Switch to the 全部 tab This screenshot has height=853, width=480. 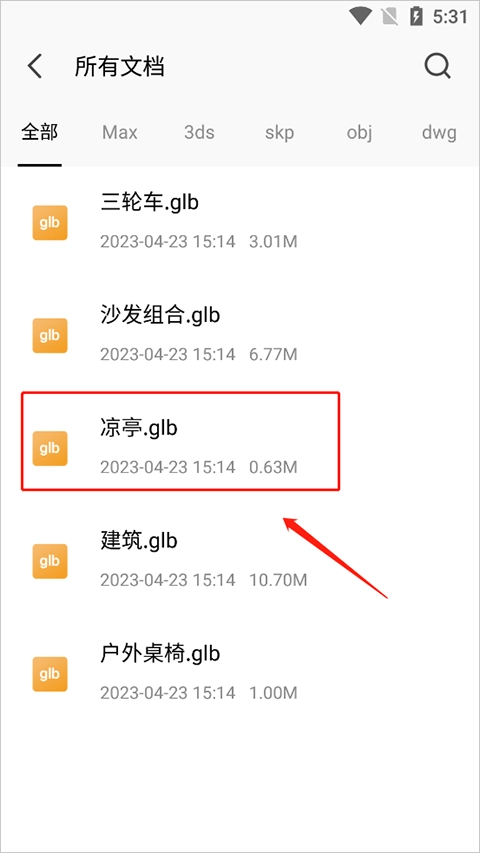point(39,132)
